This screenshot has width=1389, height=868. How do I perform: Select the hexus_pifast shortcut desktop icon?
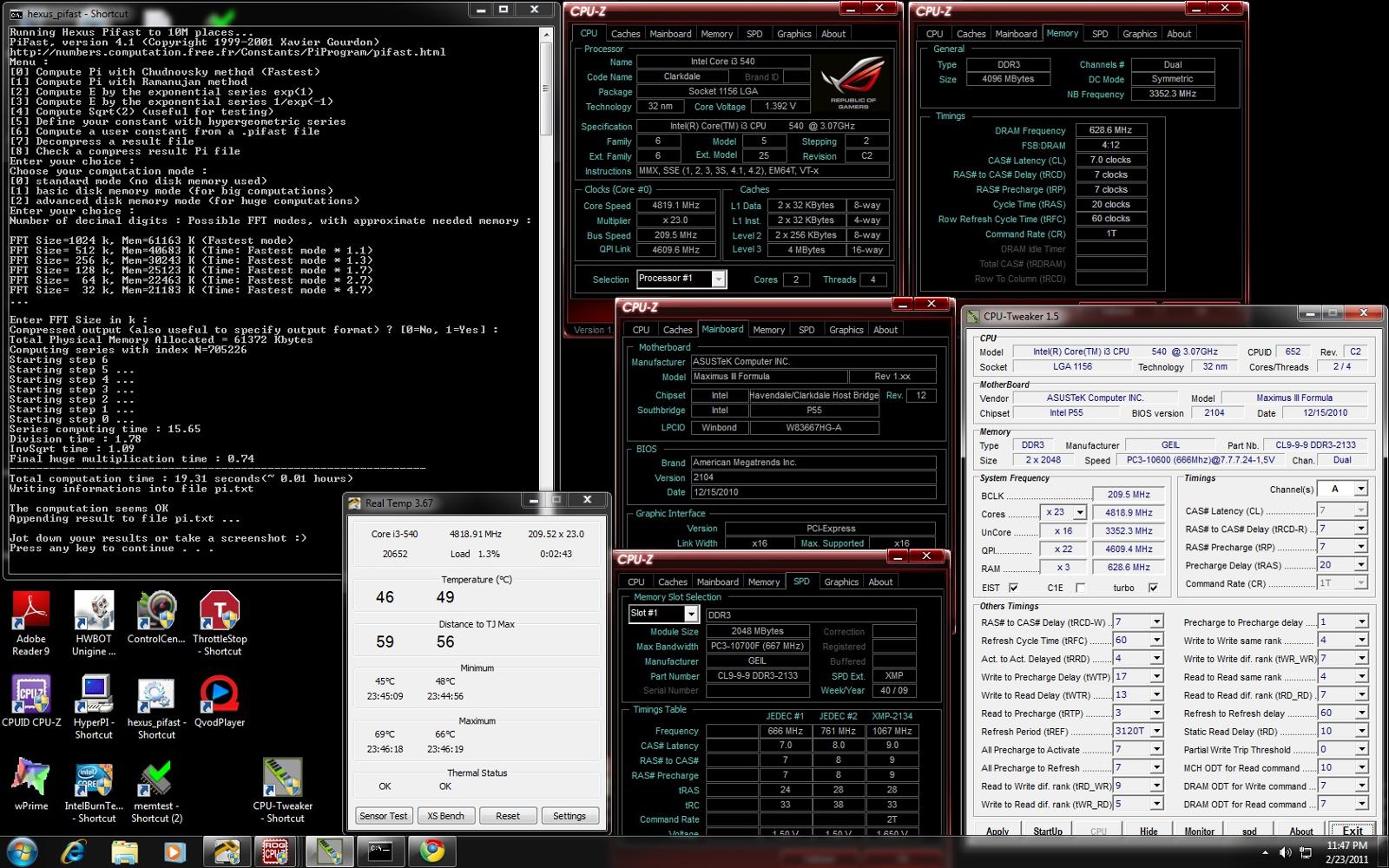157,707
